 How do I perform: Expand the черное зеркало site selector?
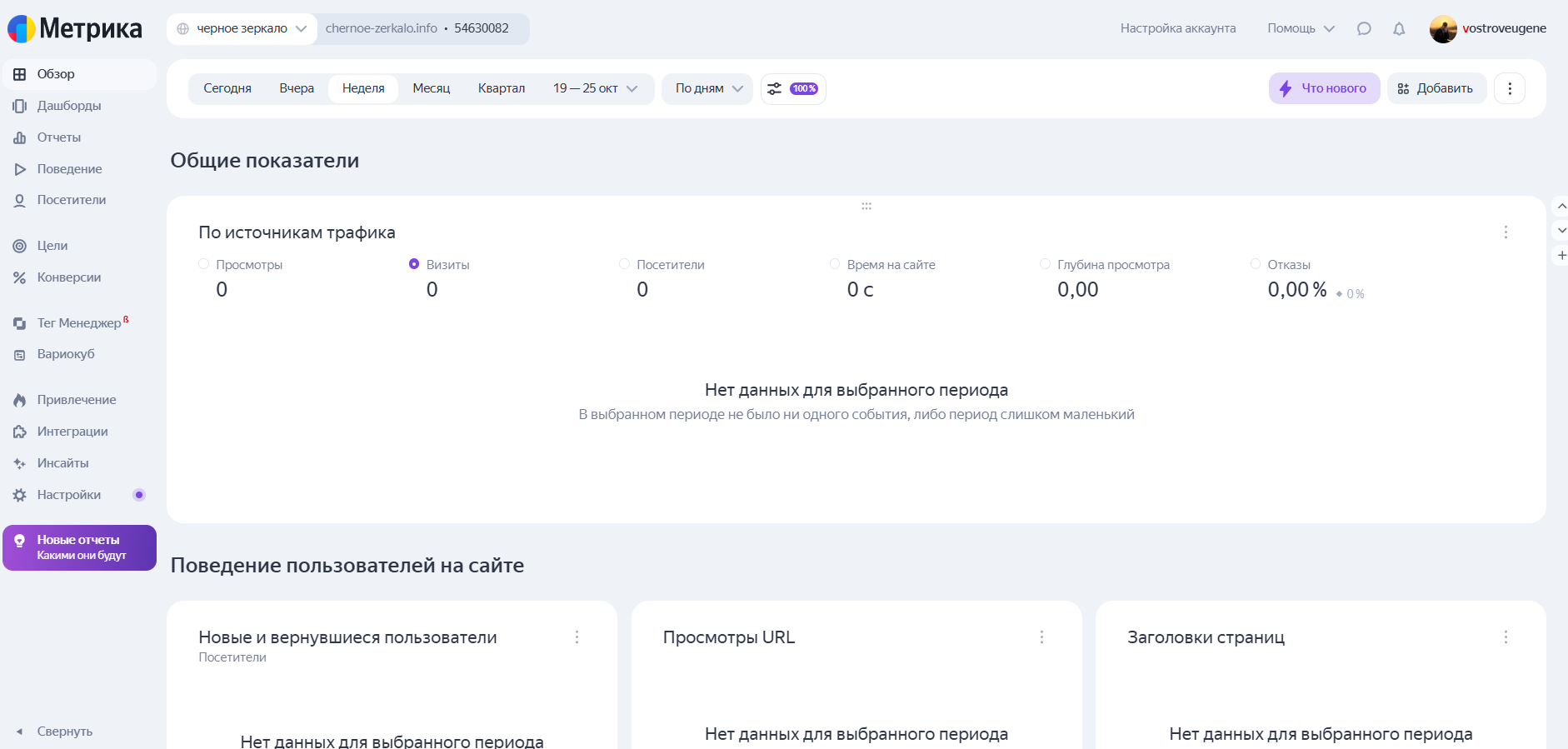242,29
